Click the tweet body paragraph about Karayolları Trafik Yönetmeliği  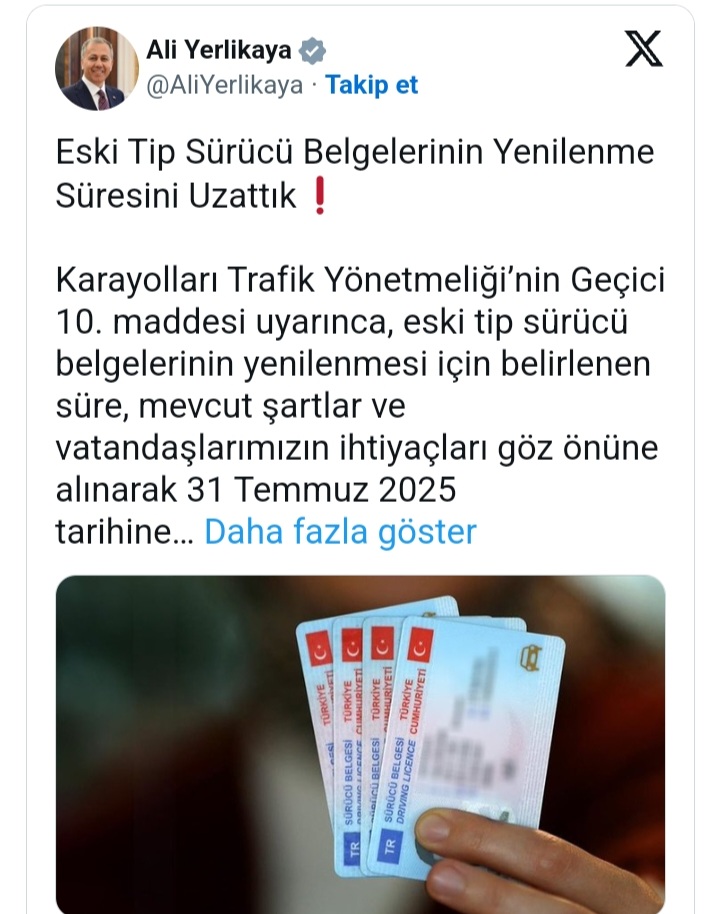(360, 406)
